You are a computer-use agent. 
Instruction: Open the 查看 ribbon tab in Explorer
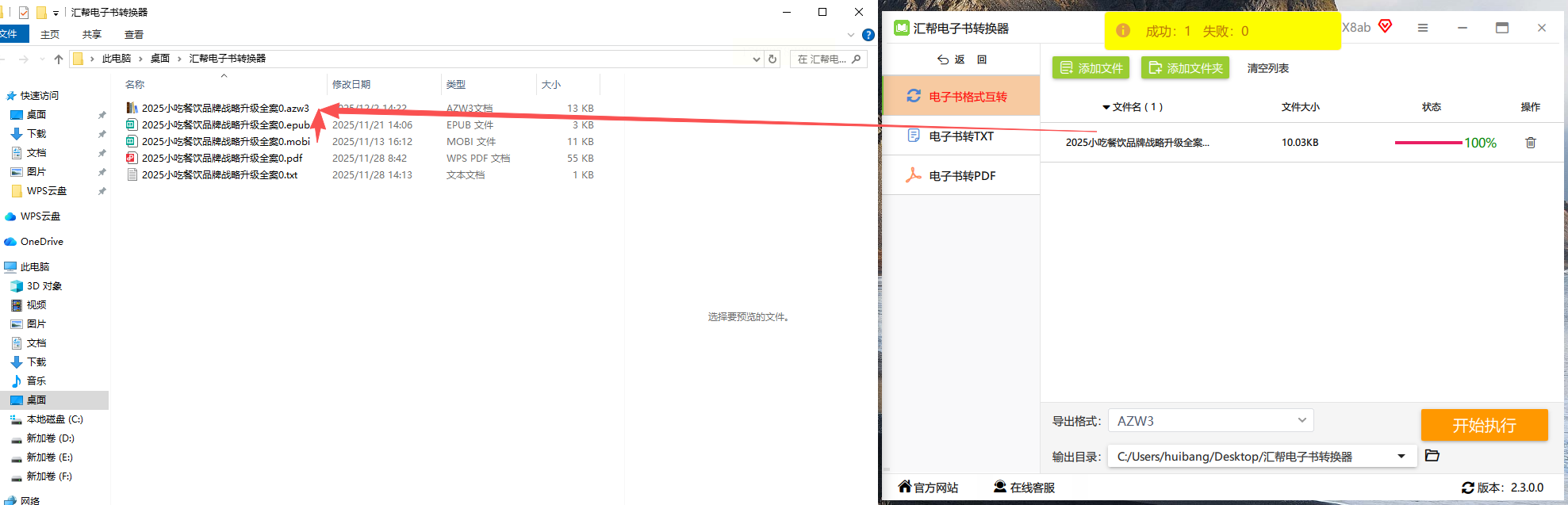coord(134,35)
